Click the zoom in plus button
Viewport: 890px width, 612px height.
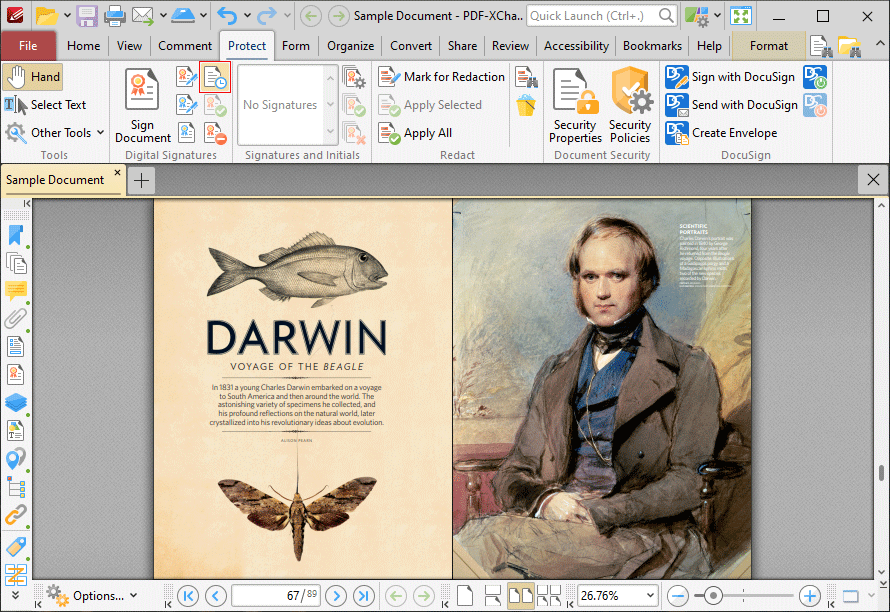tap(810, 596)
